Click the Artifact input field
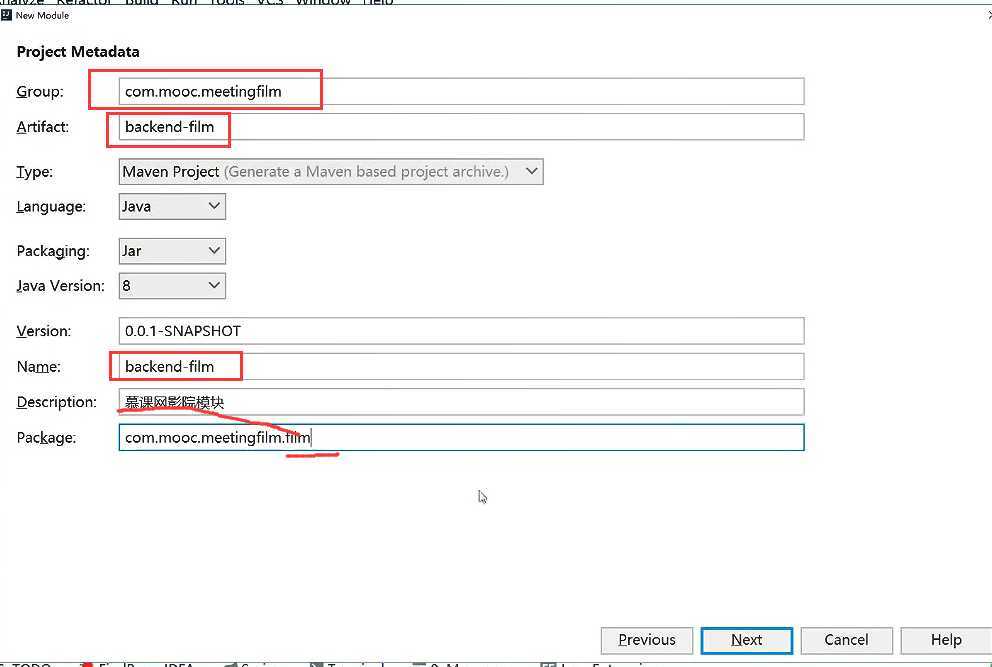The image size is (992, 667). coord(461,127)
